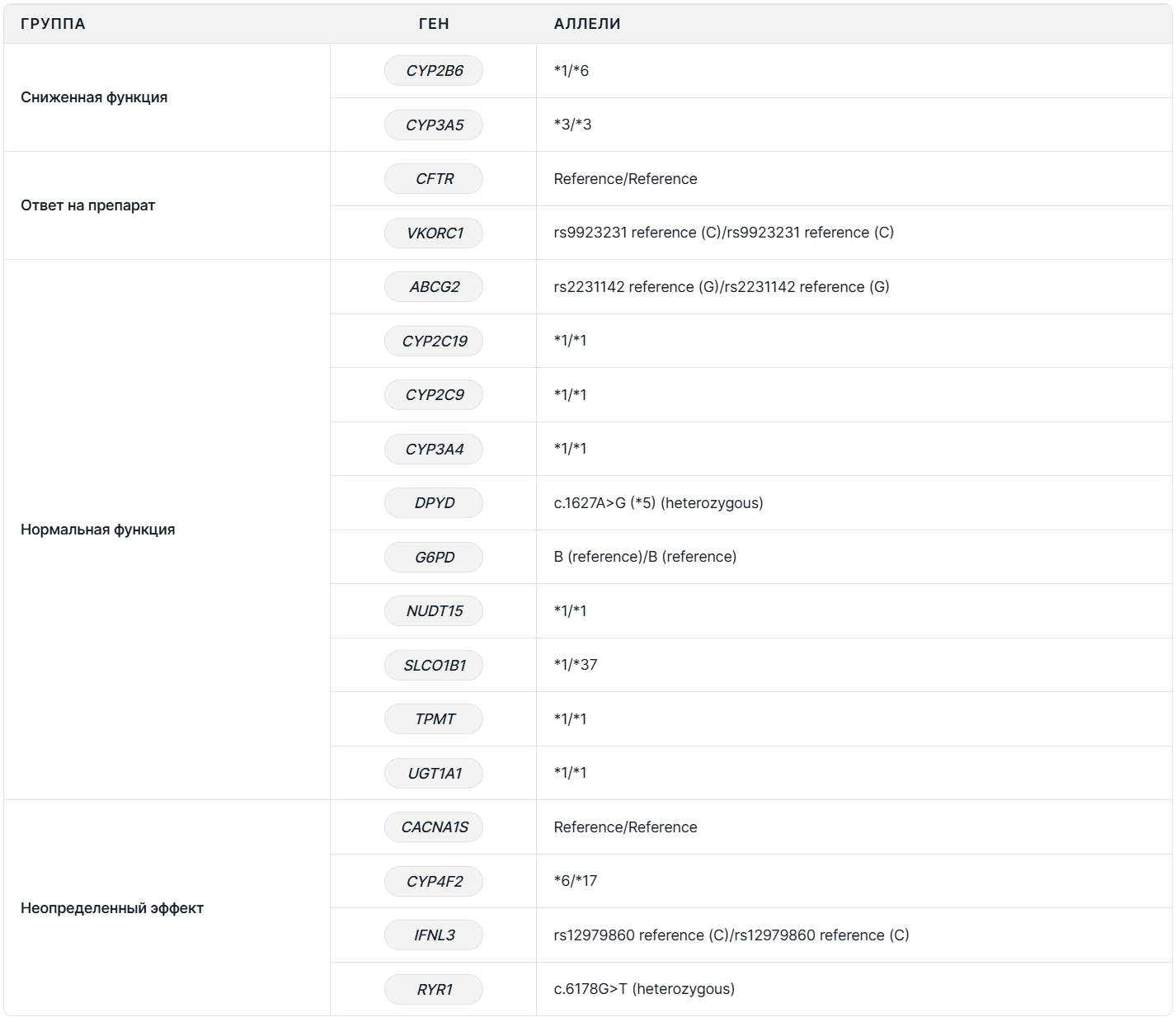Select the ABCG2 gene pill
Viewport: 1176px width, 1022px height.
click(434, 287)
